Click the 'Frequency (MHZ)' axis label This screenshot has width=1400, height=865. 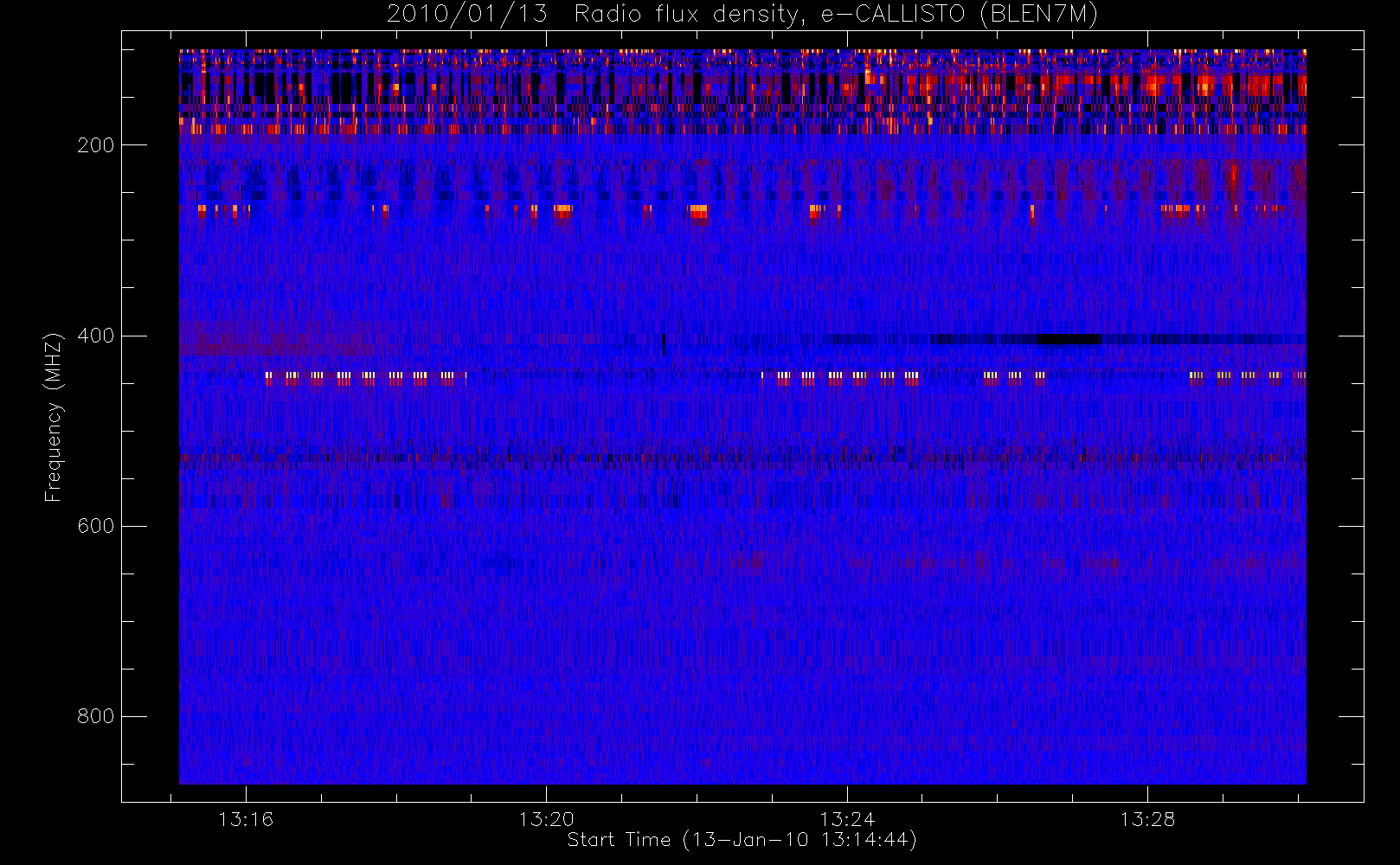[54, 417]
